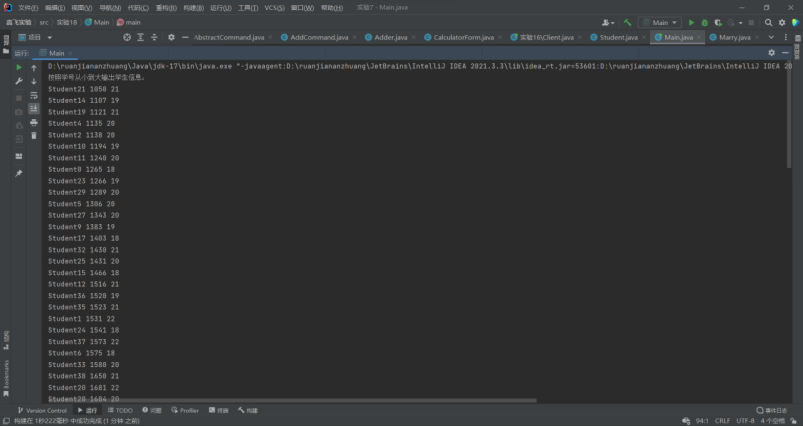The width and height of the screenshot is (803, 427).
Task: Switch to the Marry.java tab
Action: (x=735, y=37)
